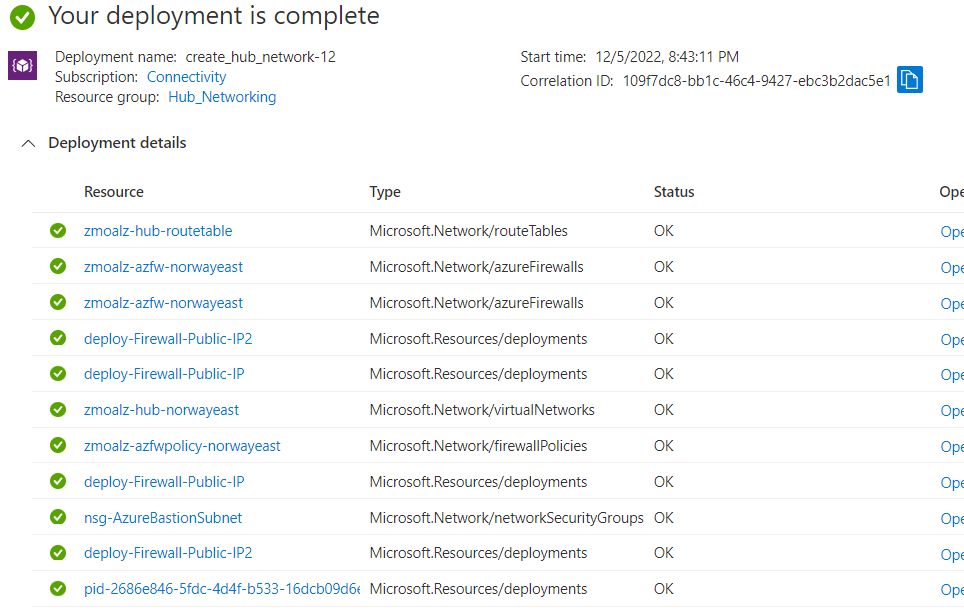Click the deployment cube icon near deployment name
Image resolution: width=964 pixels, height=615 pixels.
pyautogui.click(x=21, y=66)
